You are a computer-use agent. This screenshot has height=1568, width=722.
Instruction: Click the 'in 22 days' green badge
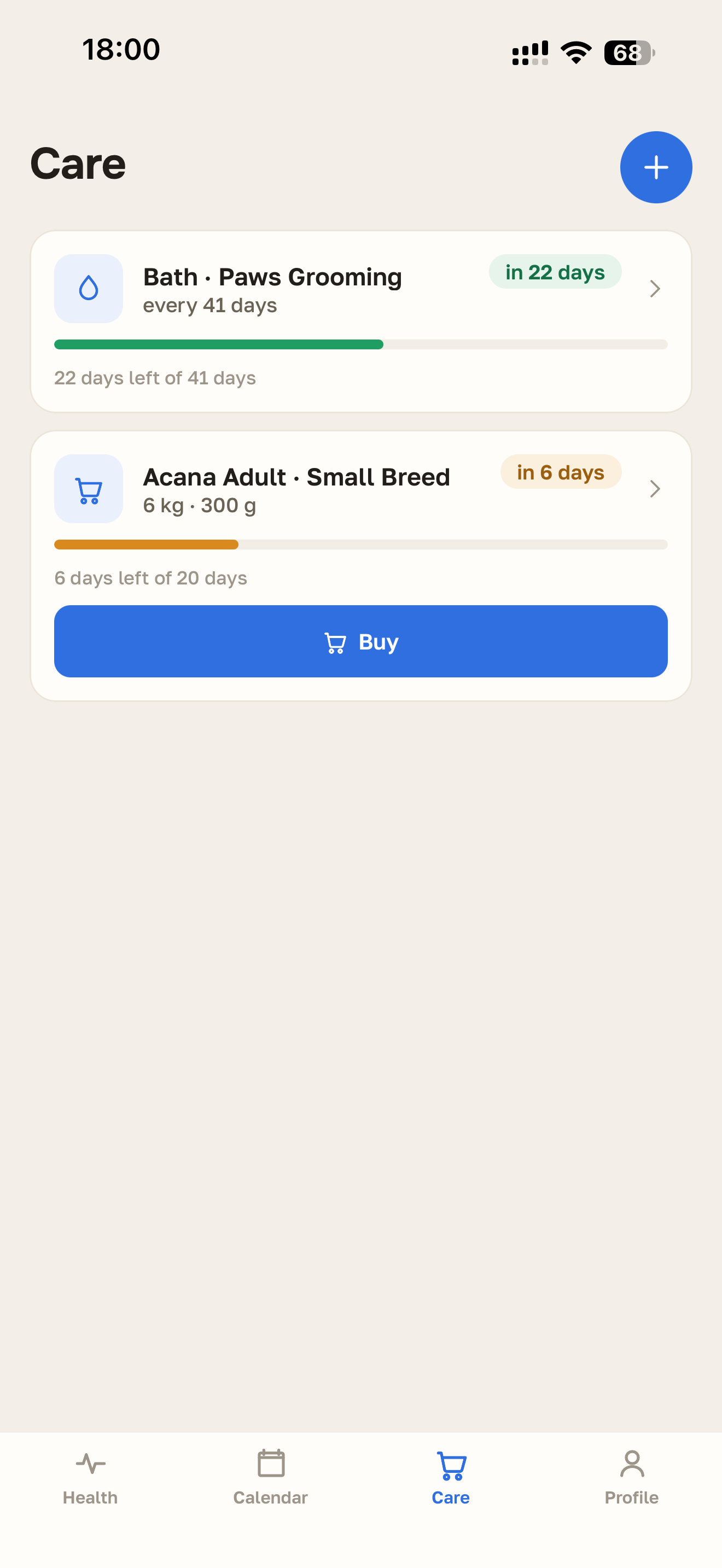pyautogui.click(x=555, y=272)
